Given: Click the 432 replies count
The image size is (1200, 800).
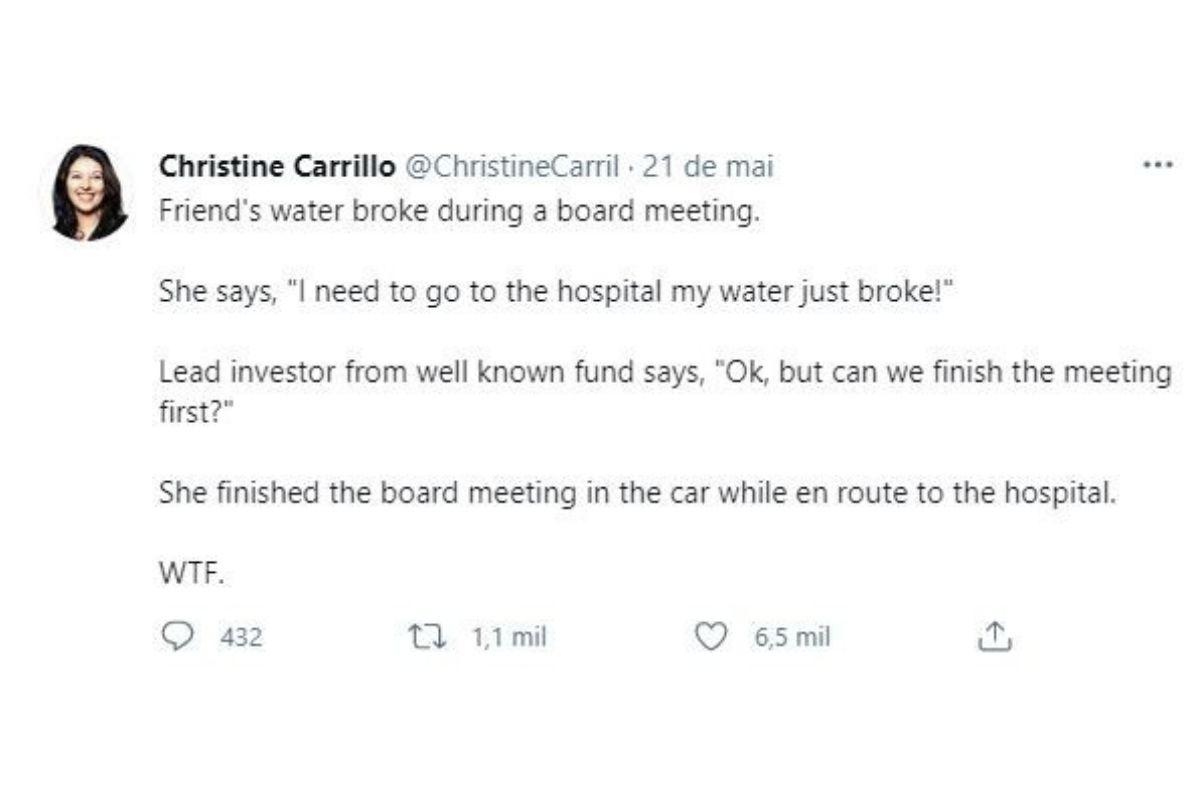Looking at the screenshot, I should 240,637.
